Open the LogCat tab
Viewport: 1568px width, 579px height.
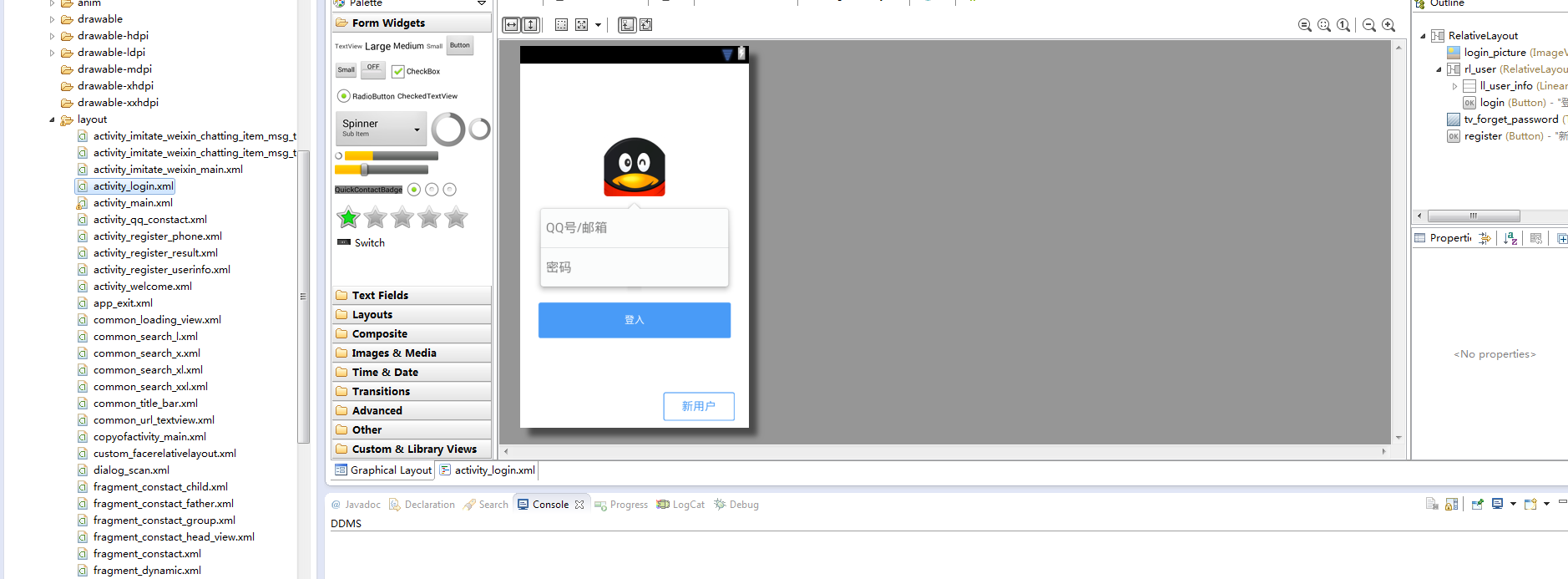coord(680,505)
